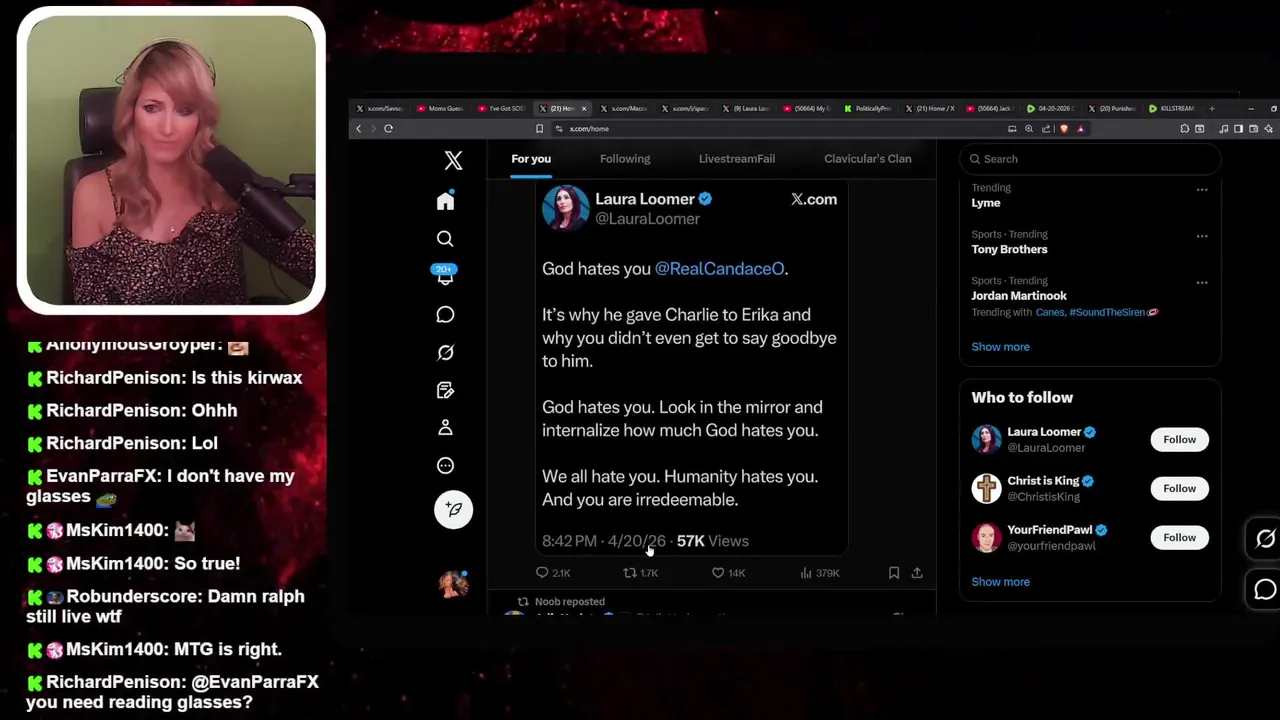Open the Profile person icon
The image size is (1280, 720).
[445, 428]
